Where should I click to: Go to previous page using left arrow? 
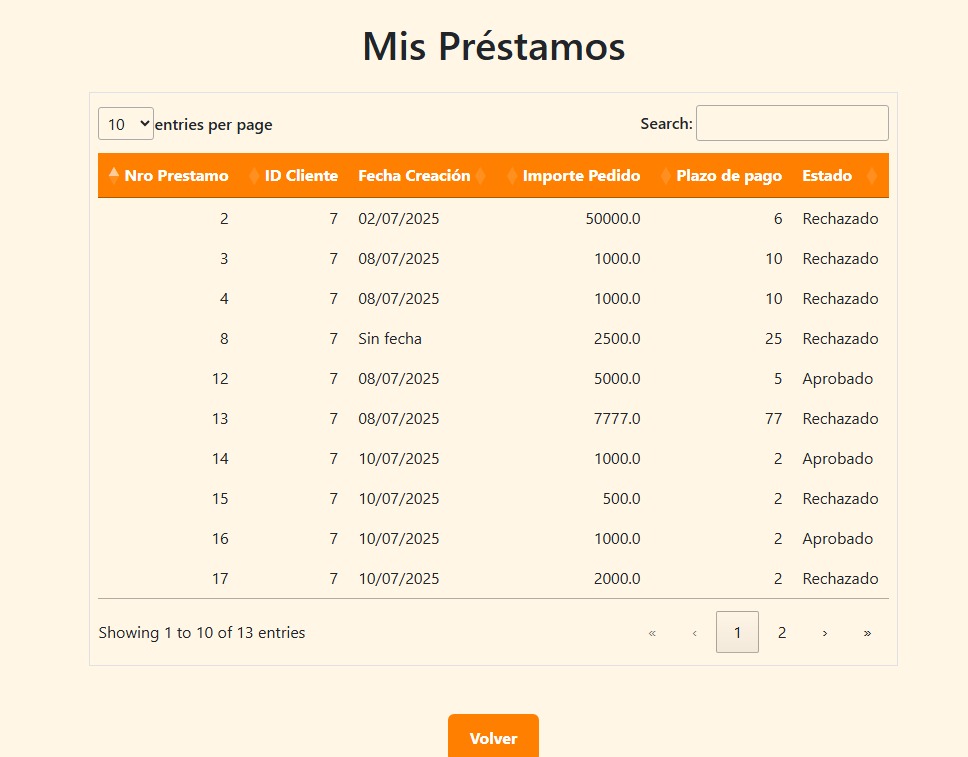695,633
